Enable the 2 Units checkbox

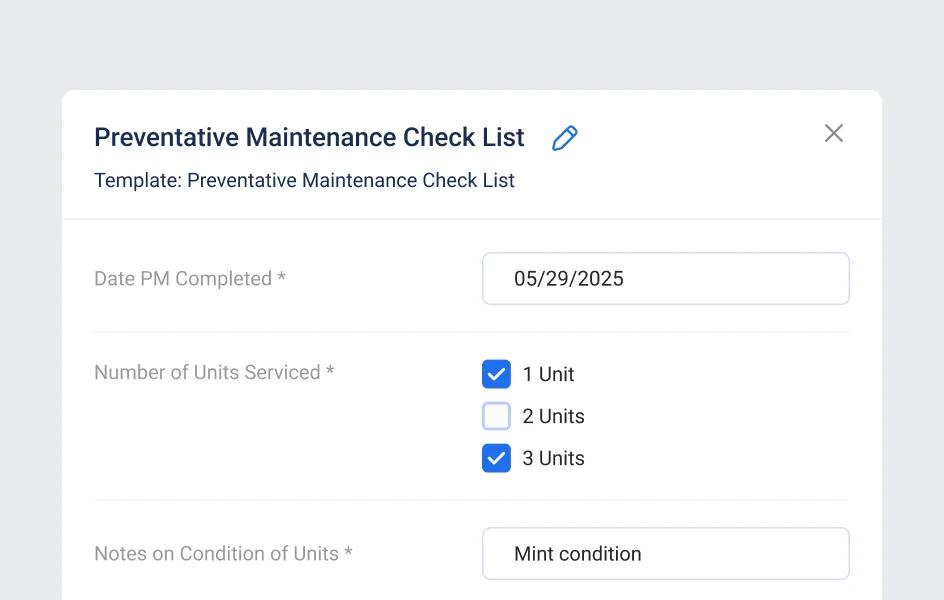click(x=496, y=416)
